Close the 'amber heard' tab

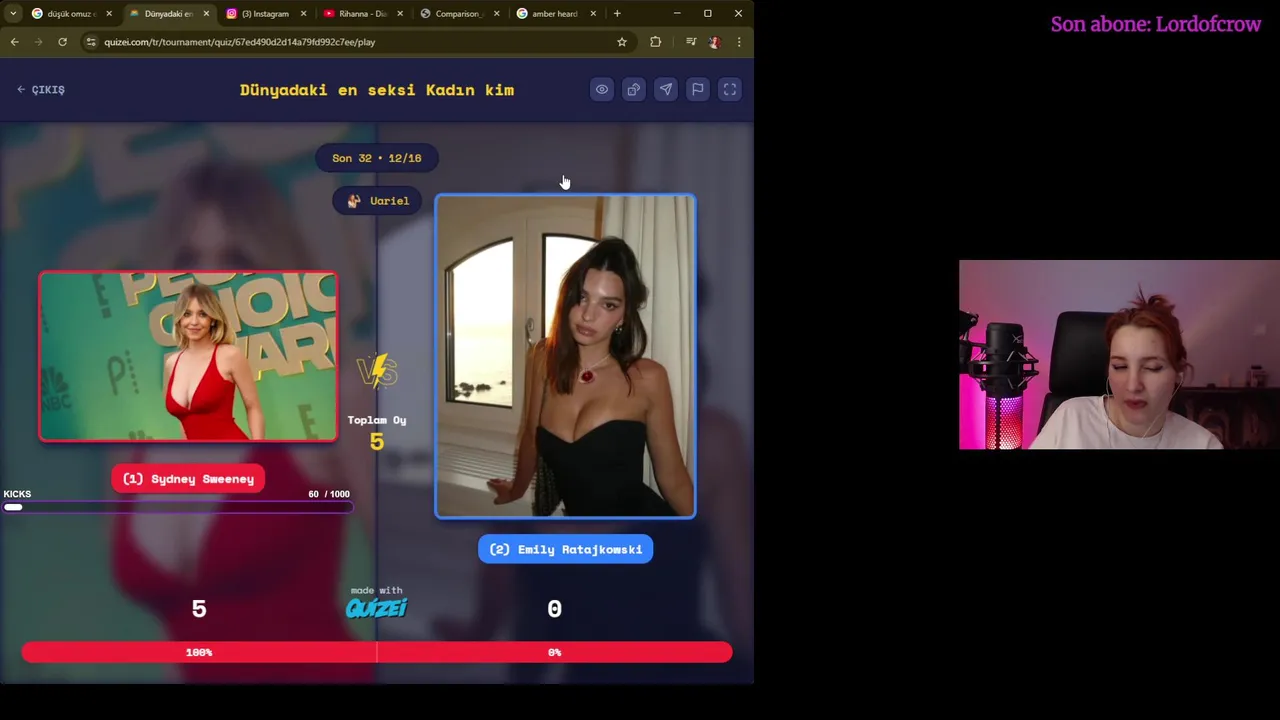click(x=593, y=14)
